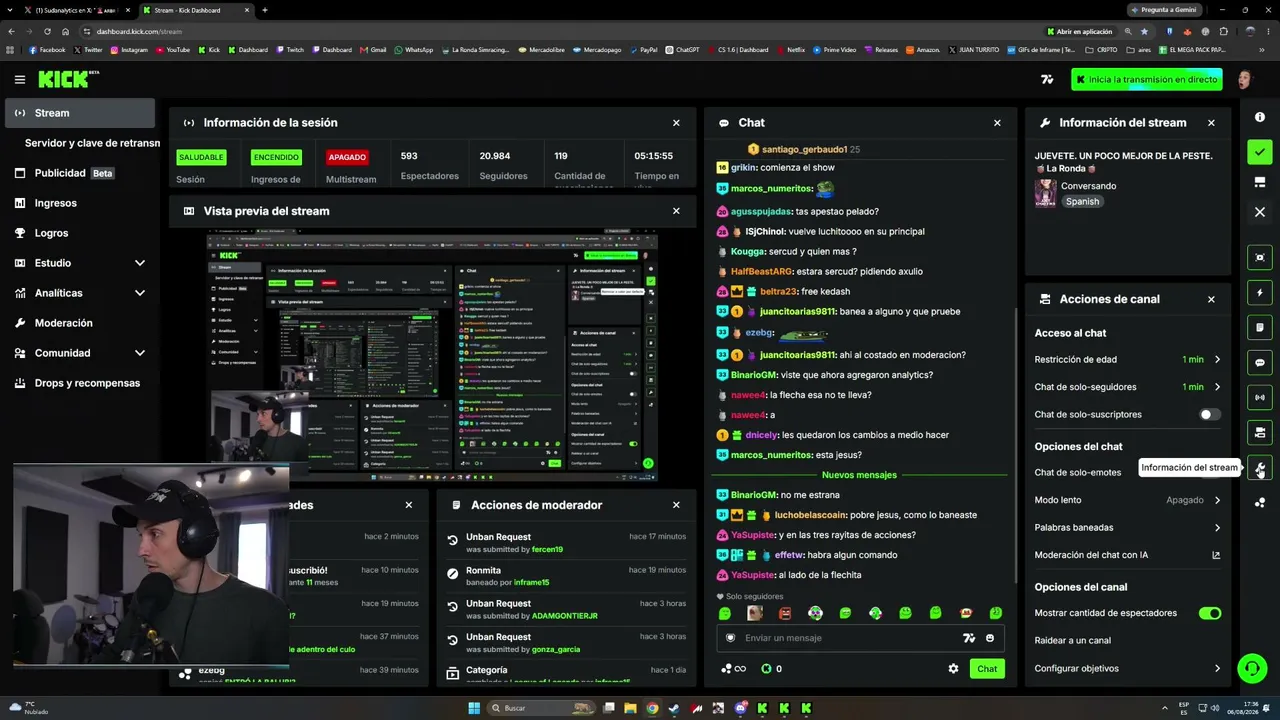
Task: Click the Información del stream wrench sidebar icon
Action: pos(1260,468)
